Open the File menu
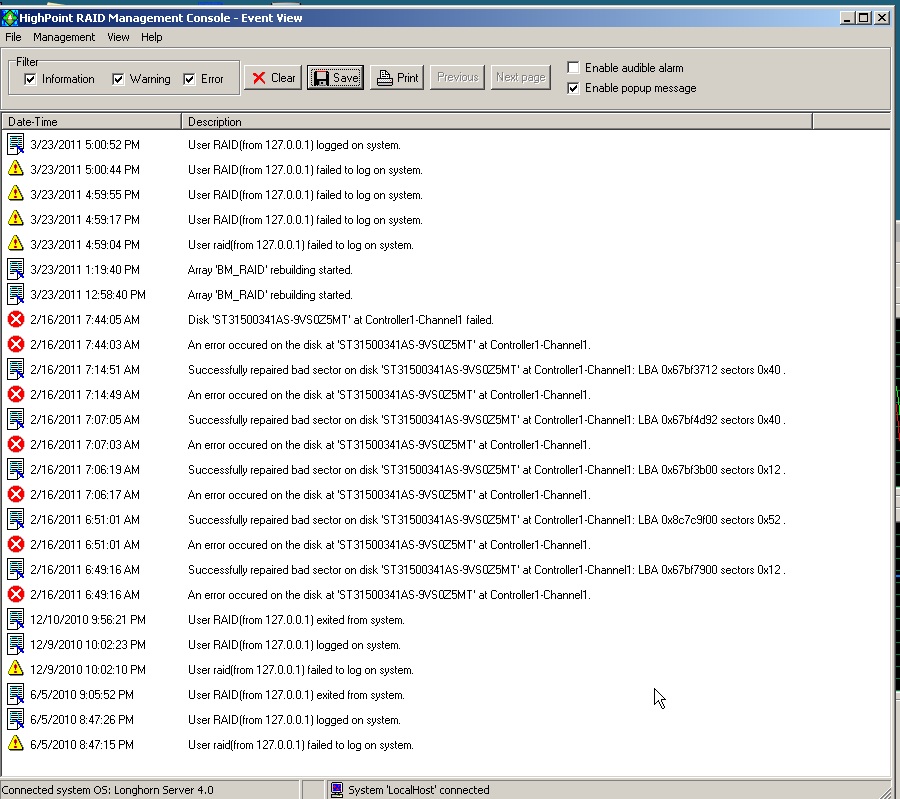The height and width of the screenshot is (799, 900). coord(13,37)
